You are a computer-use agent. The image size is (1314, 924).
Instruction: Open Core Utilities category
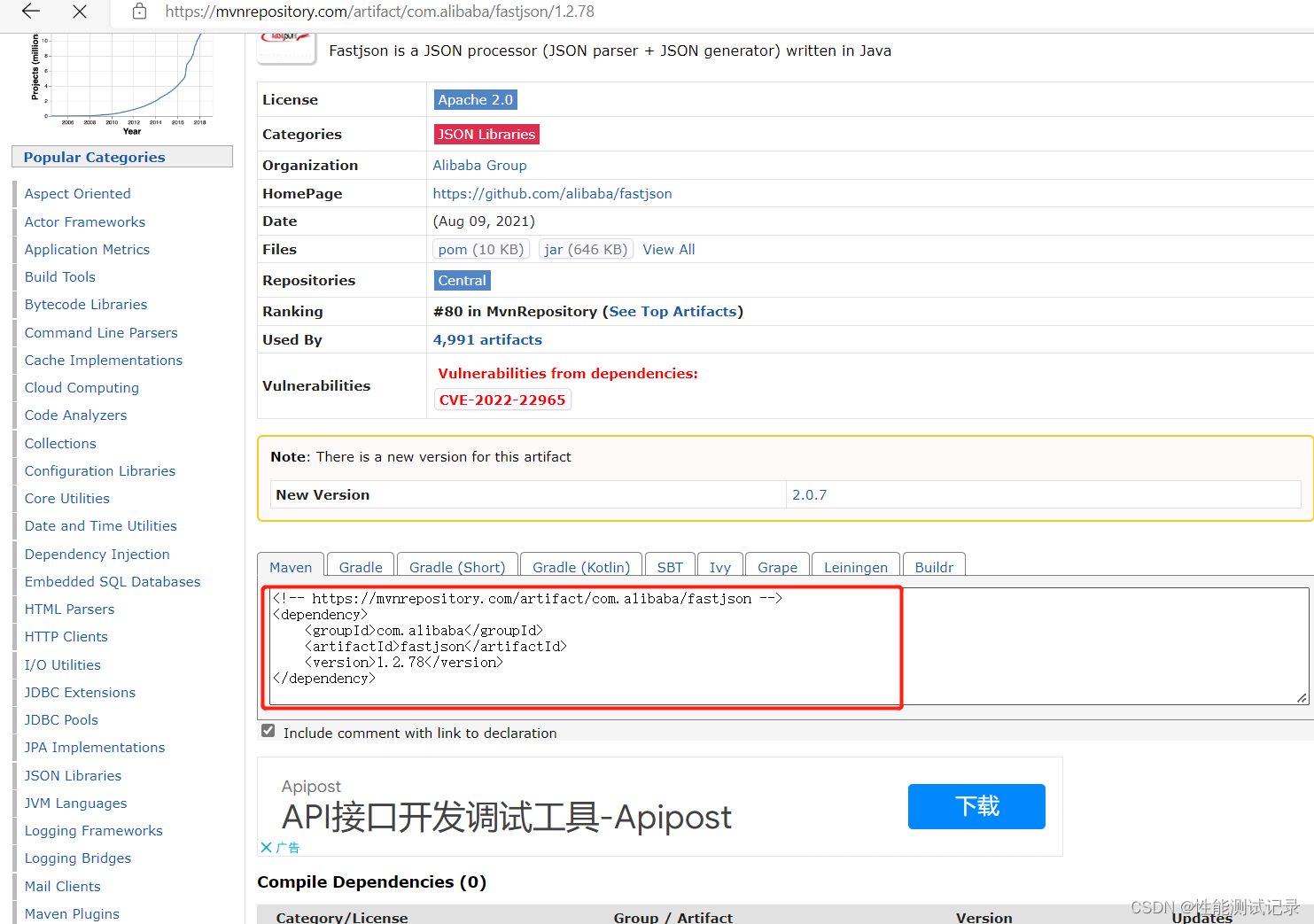coord(66,499)
